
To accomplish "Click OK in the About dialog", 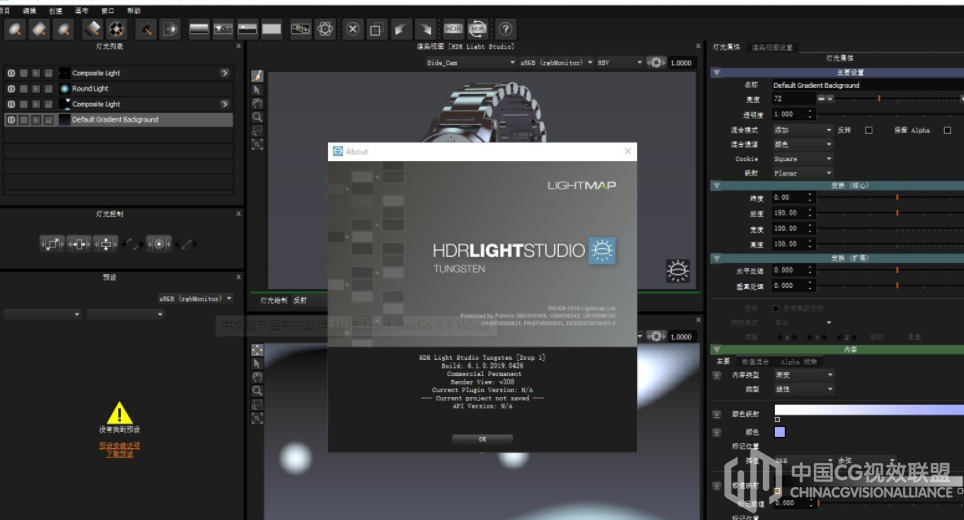I will click(482, 439).
